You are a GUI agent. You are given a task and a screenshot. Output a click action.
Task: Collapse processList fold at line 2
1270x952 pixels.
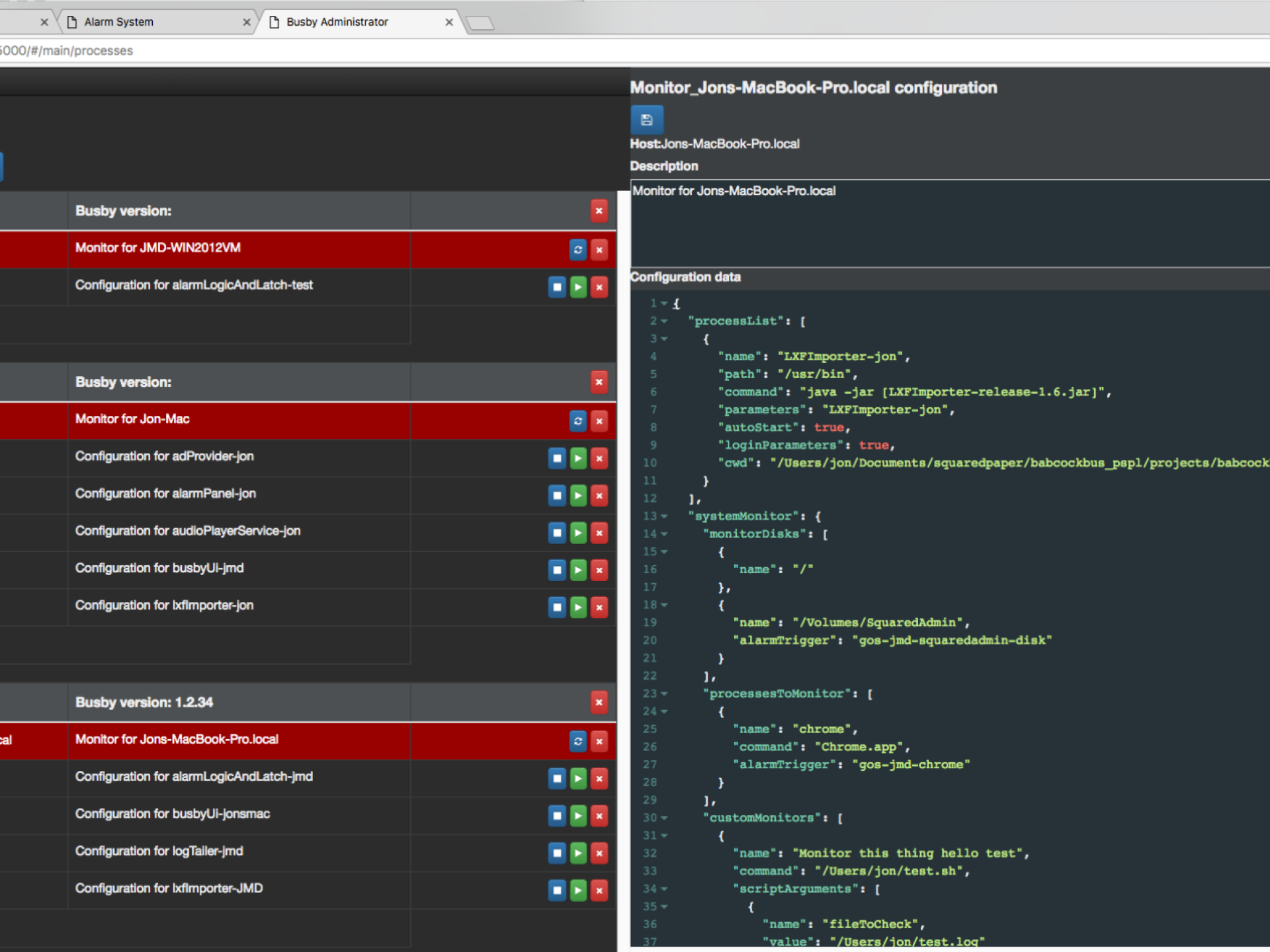tap(664, 321)
